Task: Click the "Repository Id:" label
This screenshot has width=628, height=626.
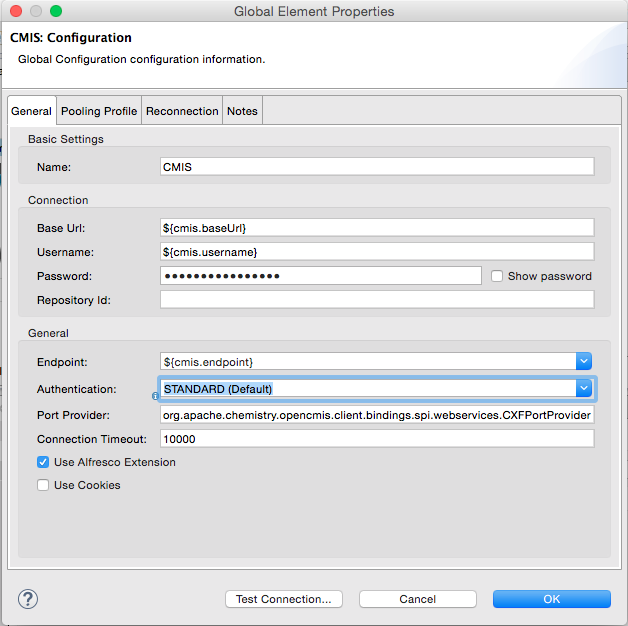Action: pos(74,300)
